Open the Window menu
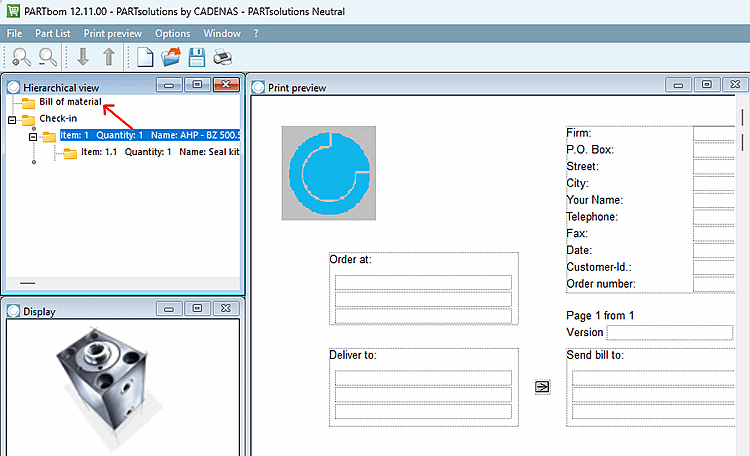750x456 pixels. tap(221, 33)
